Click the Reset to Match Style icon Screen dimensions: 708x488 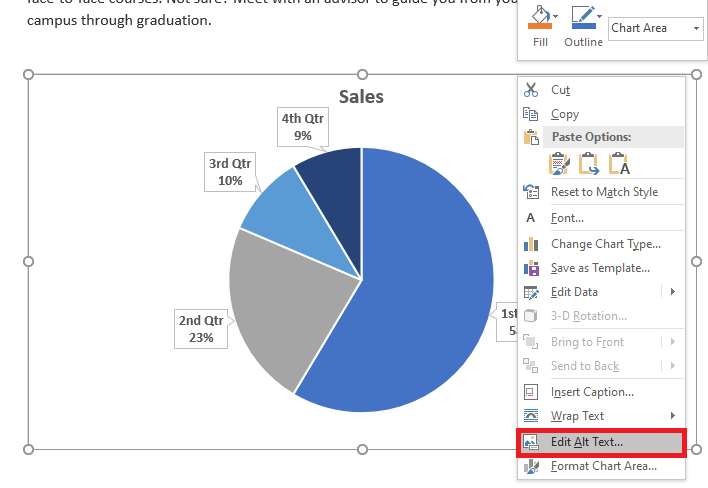pos(531,192)
